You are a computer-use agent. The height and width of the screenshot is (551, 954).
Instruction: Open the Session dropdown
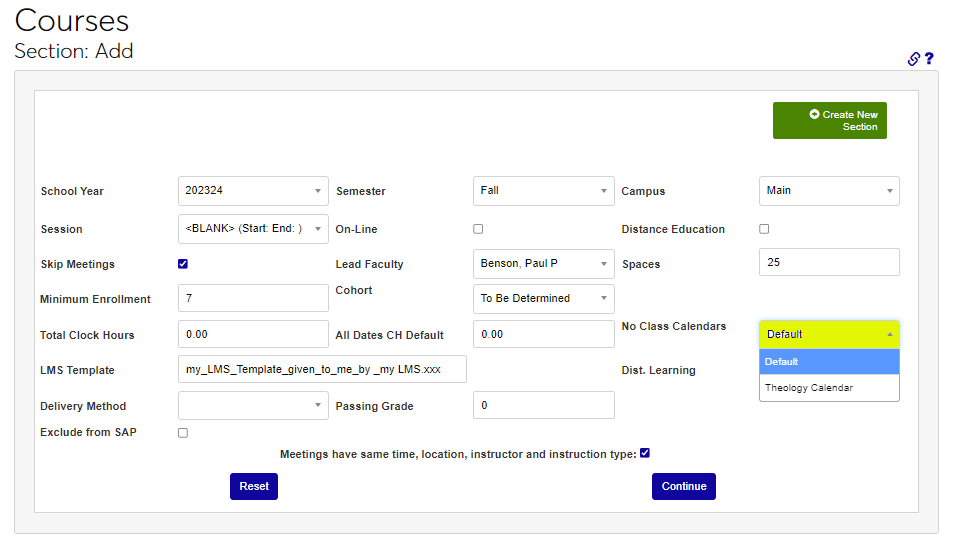253,229
